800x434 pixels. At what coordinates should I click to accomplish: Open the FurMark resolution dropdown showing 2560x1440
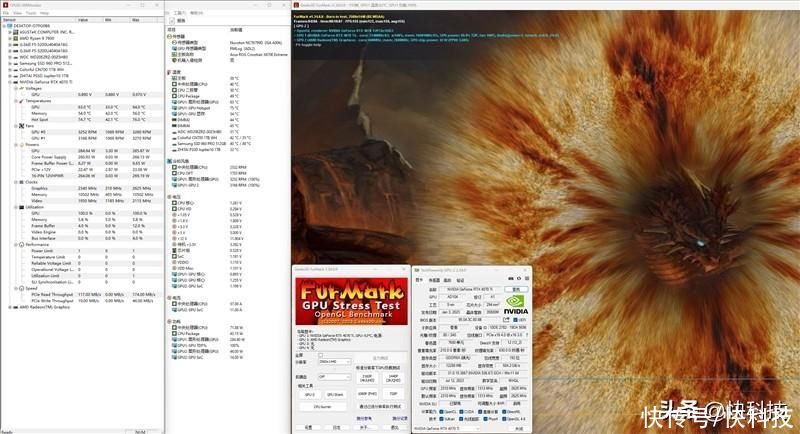click(x=335, y=362)
